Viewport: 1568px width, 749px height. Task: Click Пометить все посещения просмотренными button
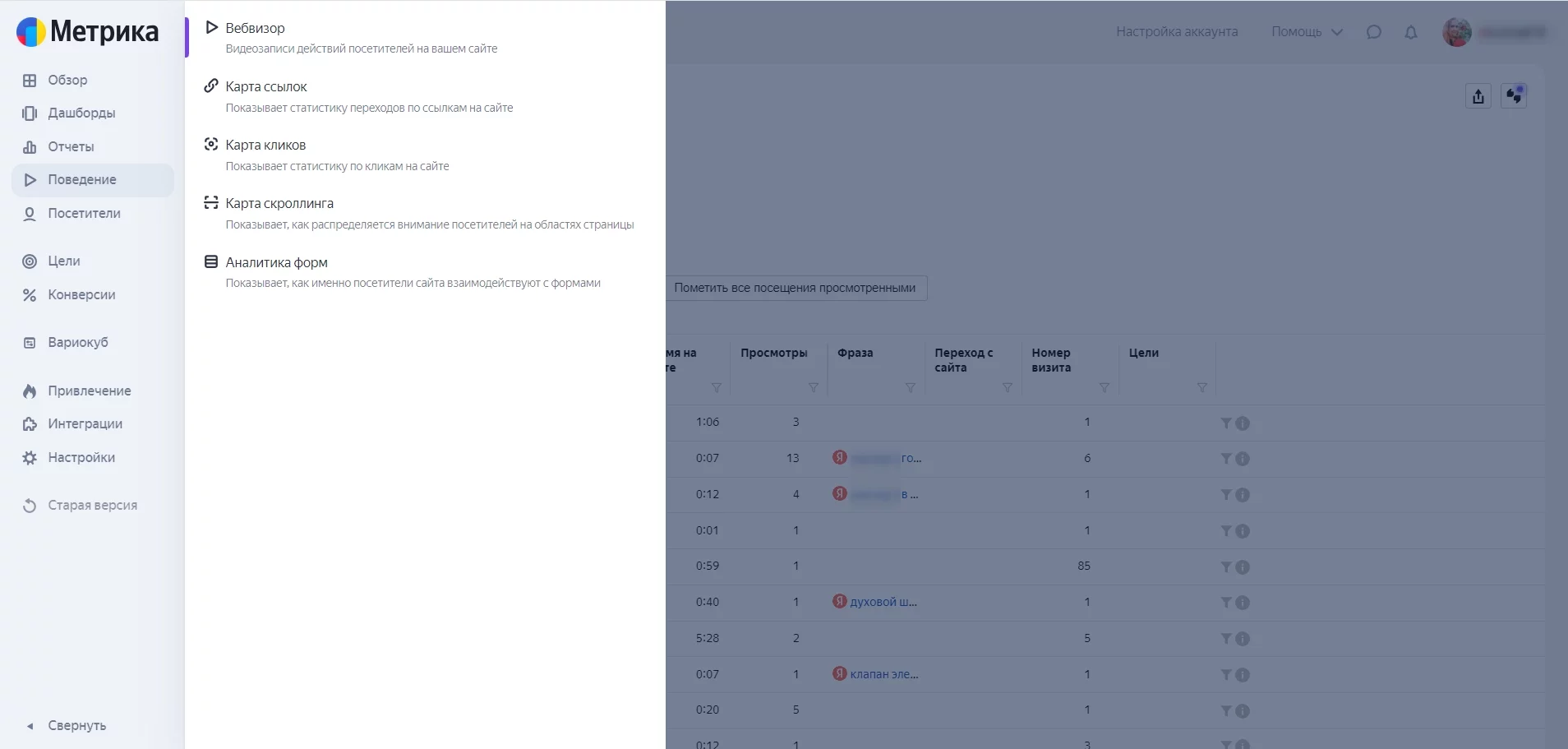coord(795,288)
